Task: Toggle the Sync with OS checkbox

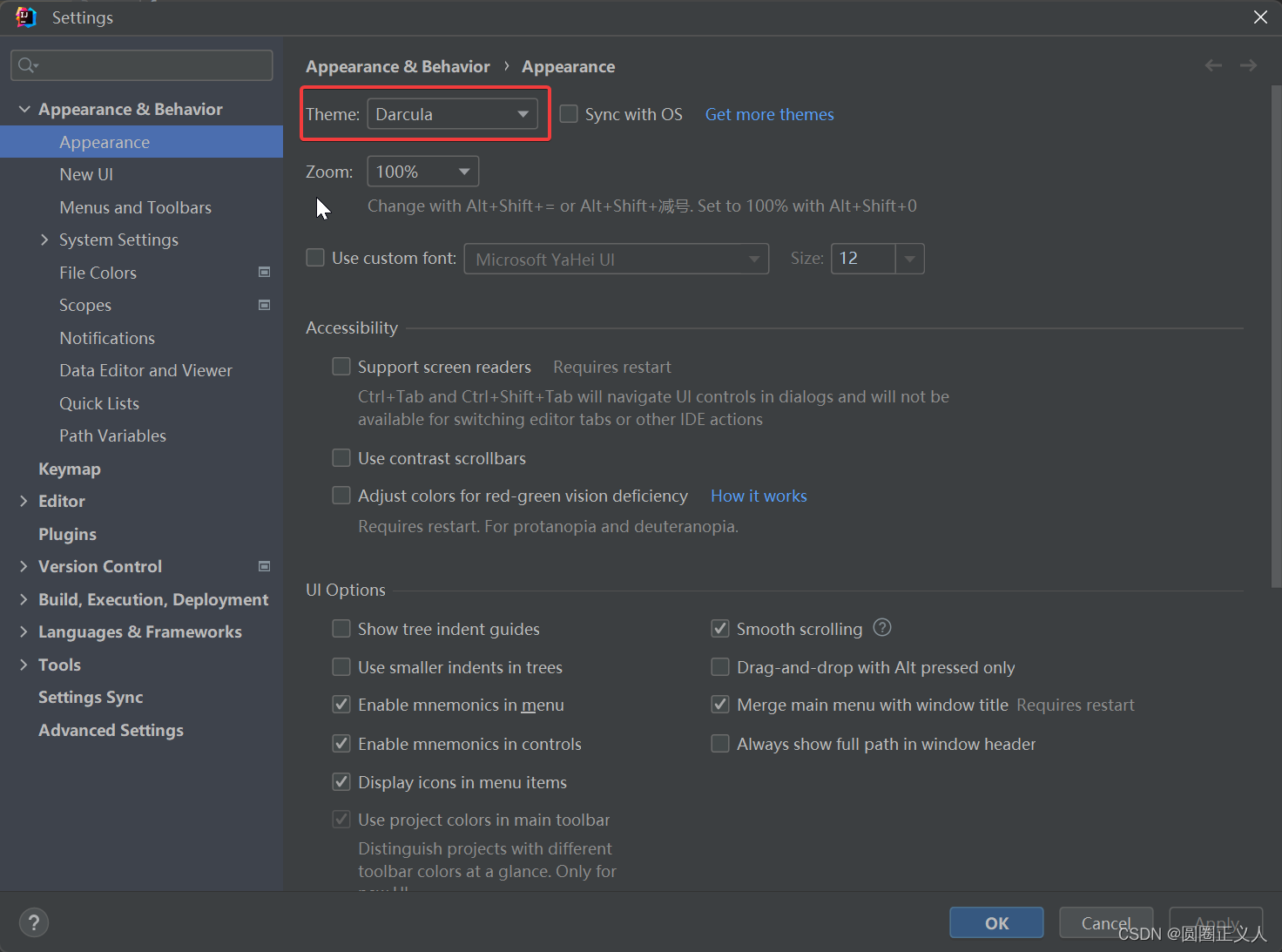Action: pyautogui.click(x=569, y=114)
